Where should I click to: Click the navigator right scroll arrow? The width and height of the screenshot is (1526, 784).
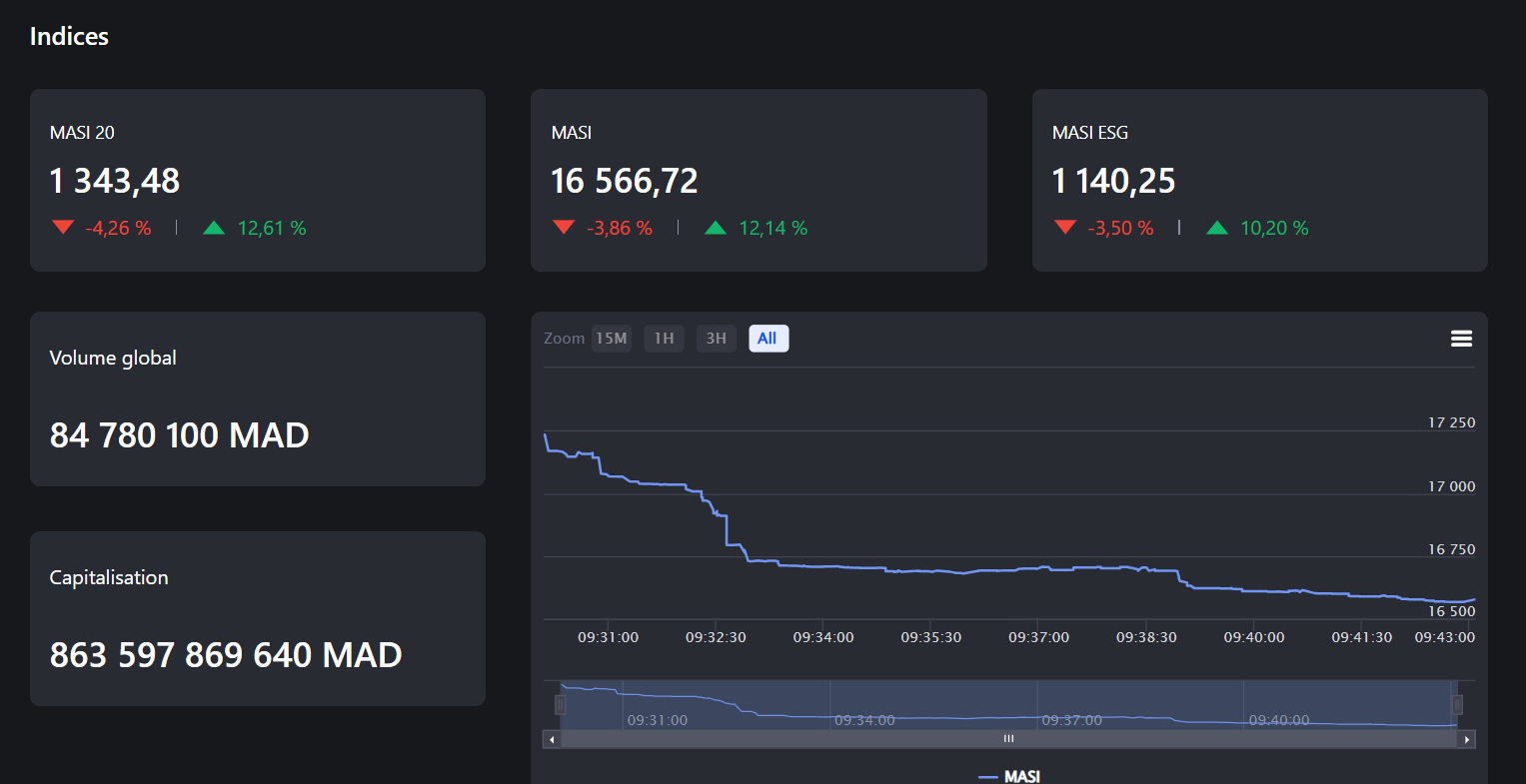click(1466, 740)
